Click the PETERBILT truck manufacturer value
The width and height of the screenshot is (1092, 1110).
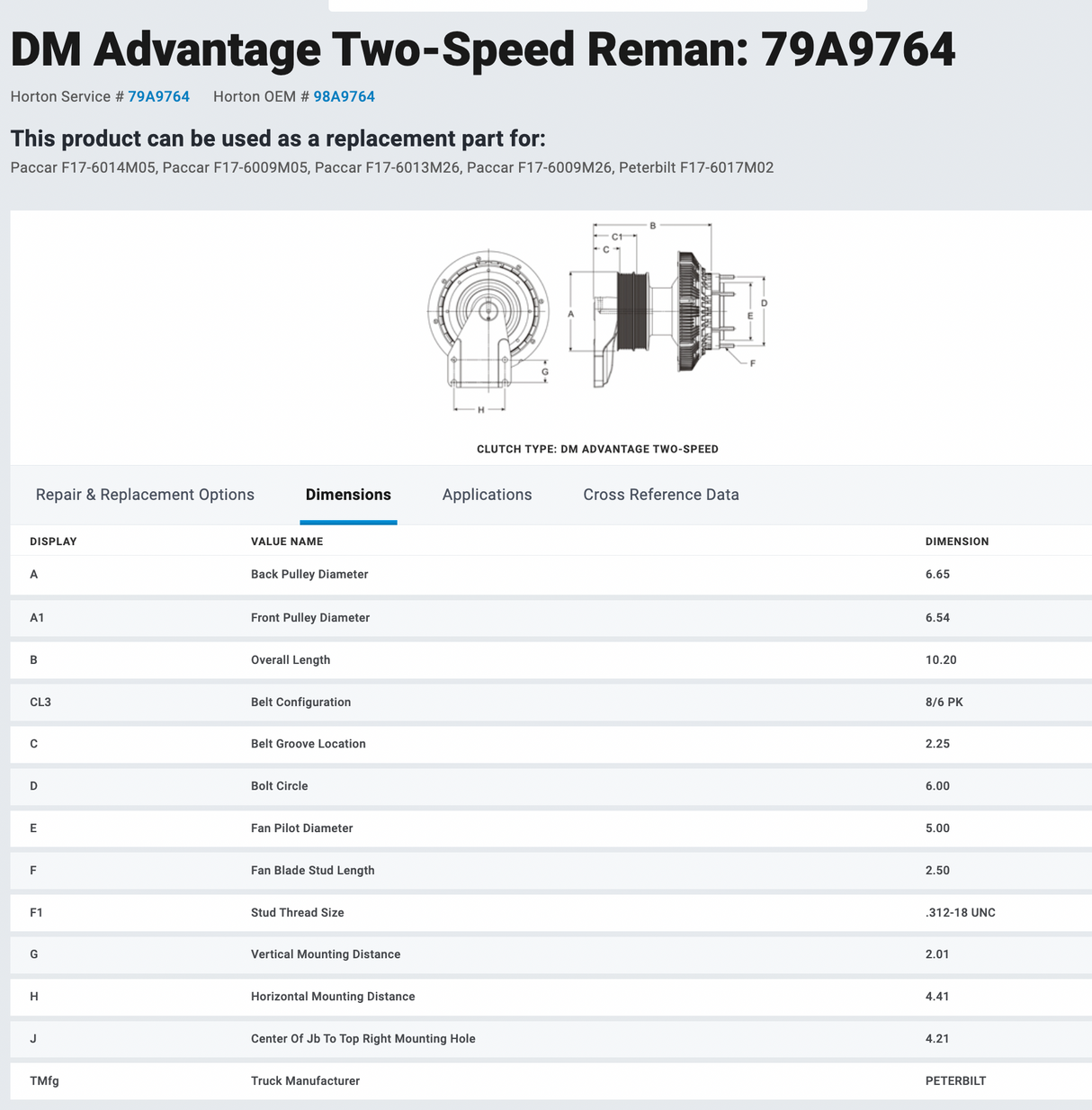955,1081
